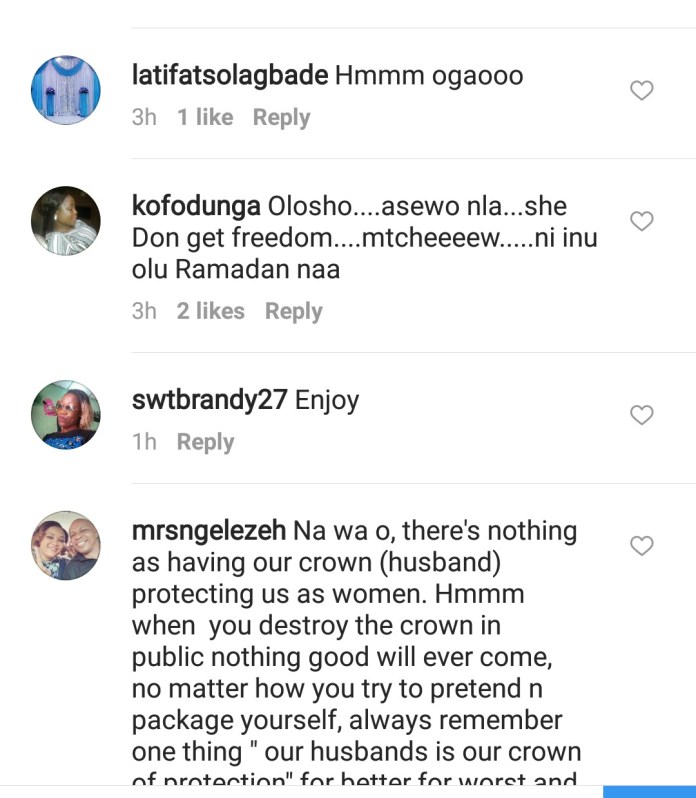Select the 3h timestamp under kofodunga's comment
Screen dimensions: 696x798
coord(144,312)
